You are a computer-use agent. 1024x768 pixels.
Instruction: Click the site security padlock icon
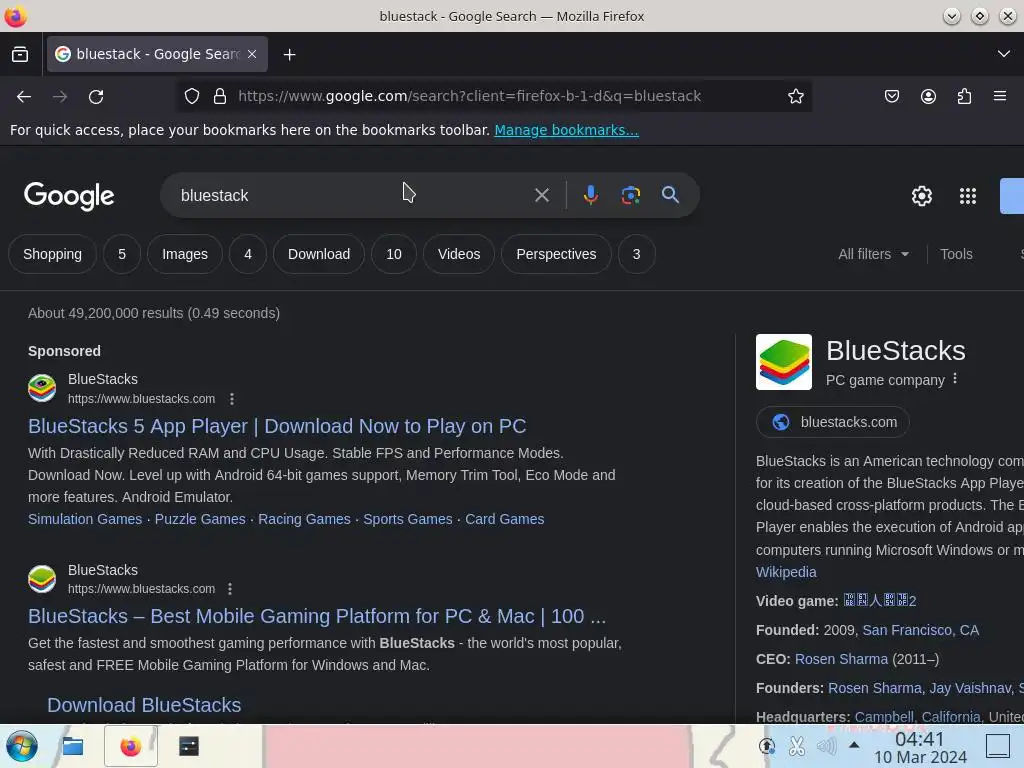click(220, 97)
